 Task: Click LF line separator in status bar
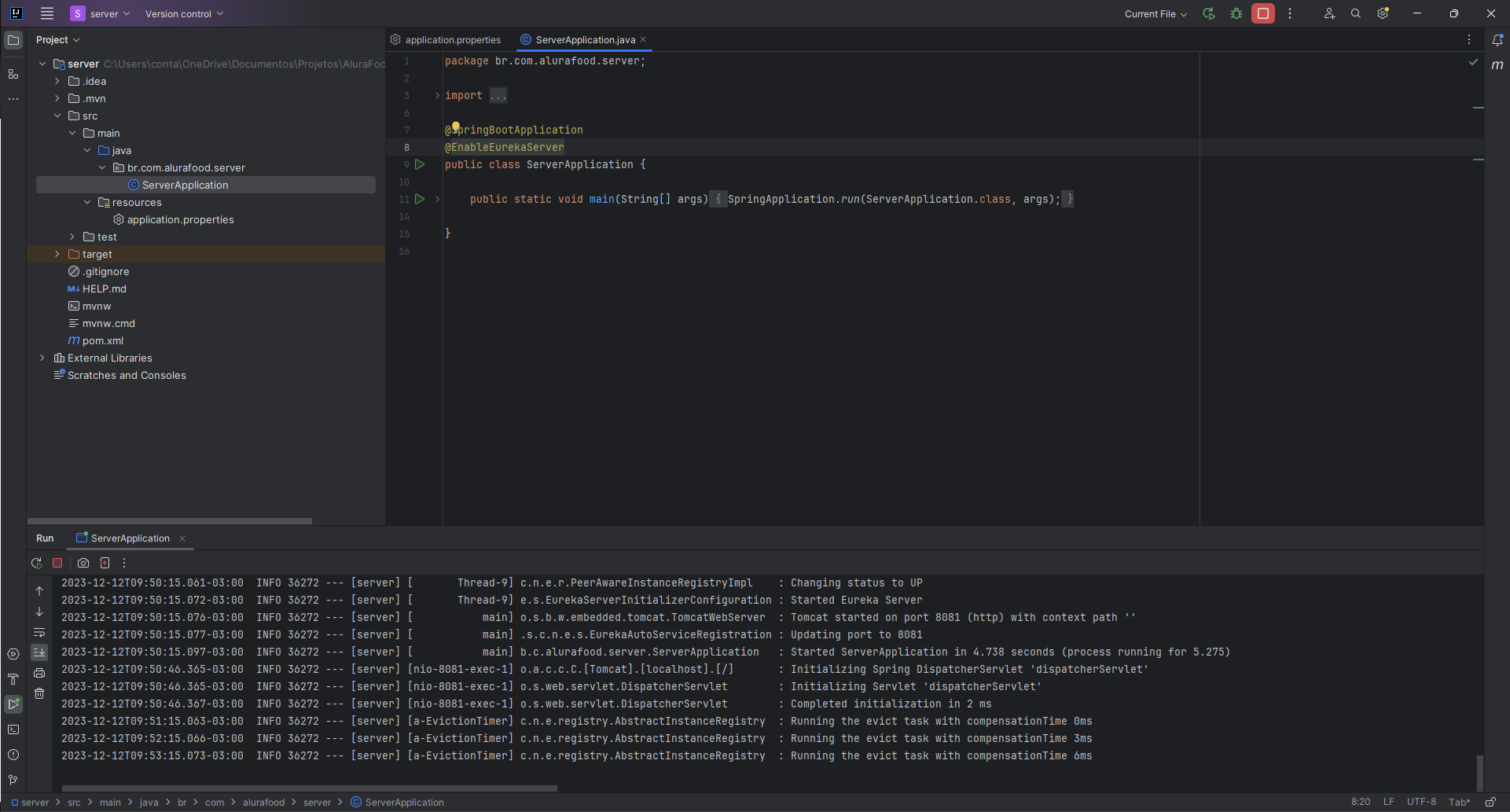click(1389, 802)
